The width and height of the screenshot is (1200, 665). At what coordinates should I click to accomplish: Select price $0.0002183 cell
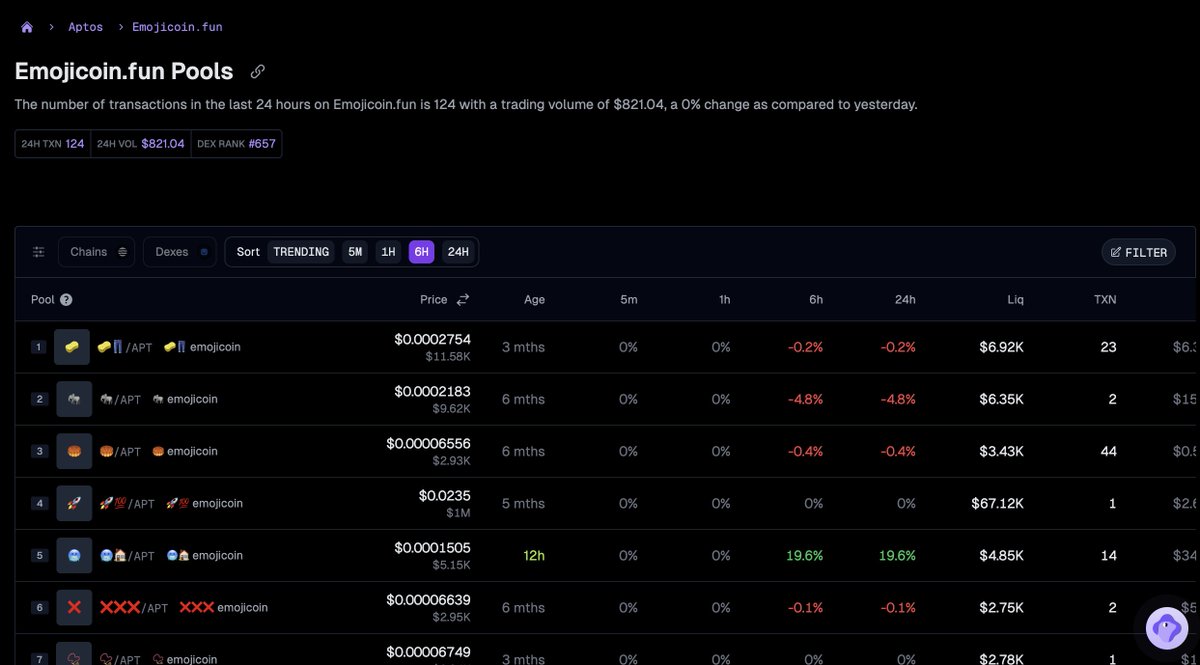point(432,391)
